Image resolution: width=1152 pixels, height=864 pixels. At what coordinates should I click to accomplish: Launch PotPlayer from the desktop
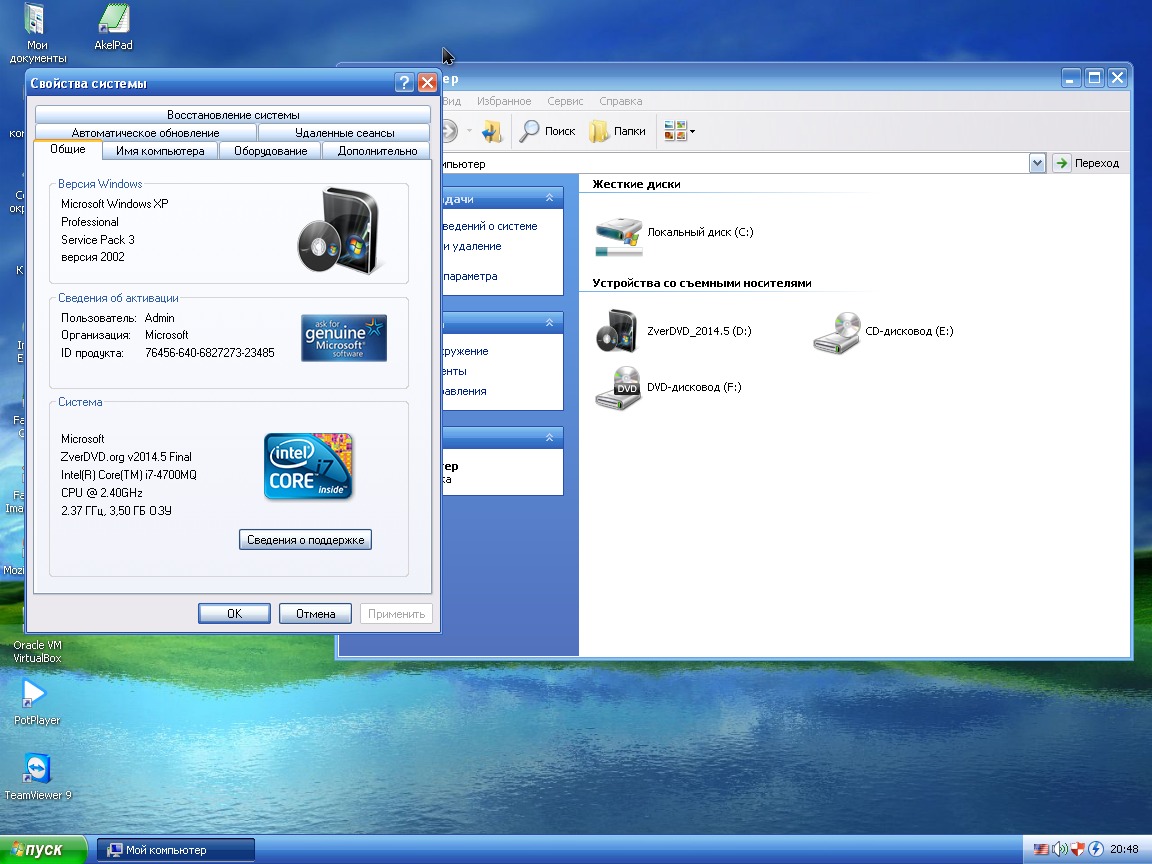click(x=36, y=694)
